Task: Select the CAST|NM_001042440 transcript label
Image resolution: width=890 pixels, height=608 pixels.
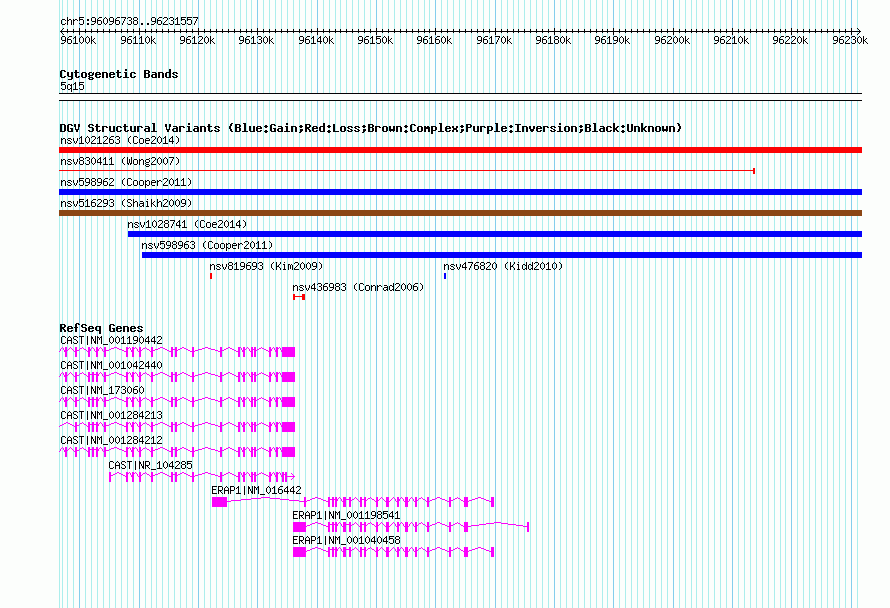Action: (111, 365)
